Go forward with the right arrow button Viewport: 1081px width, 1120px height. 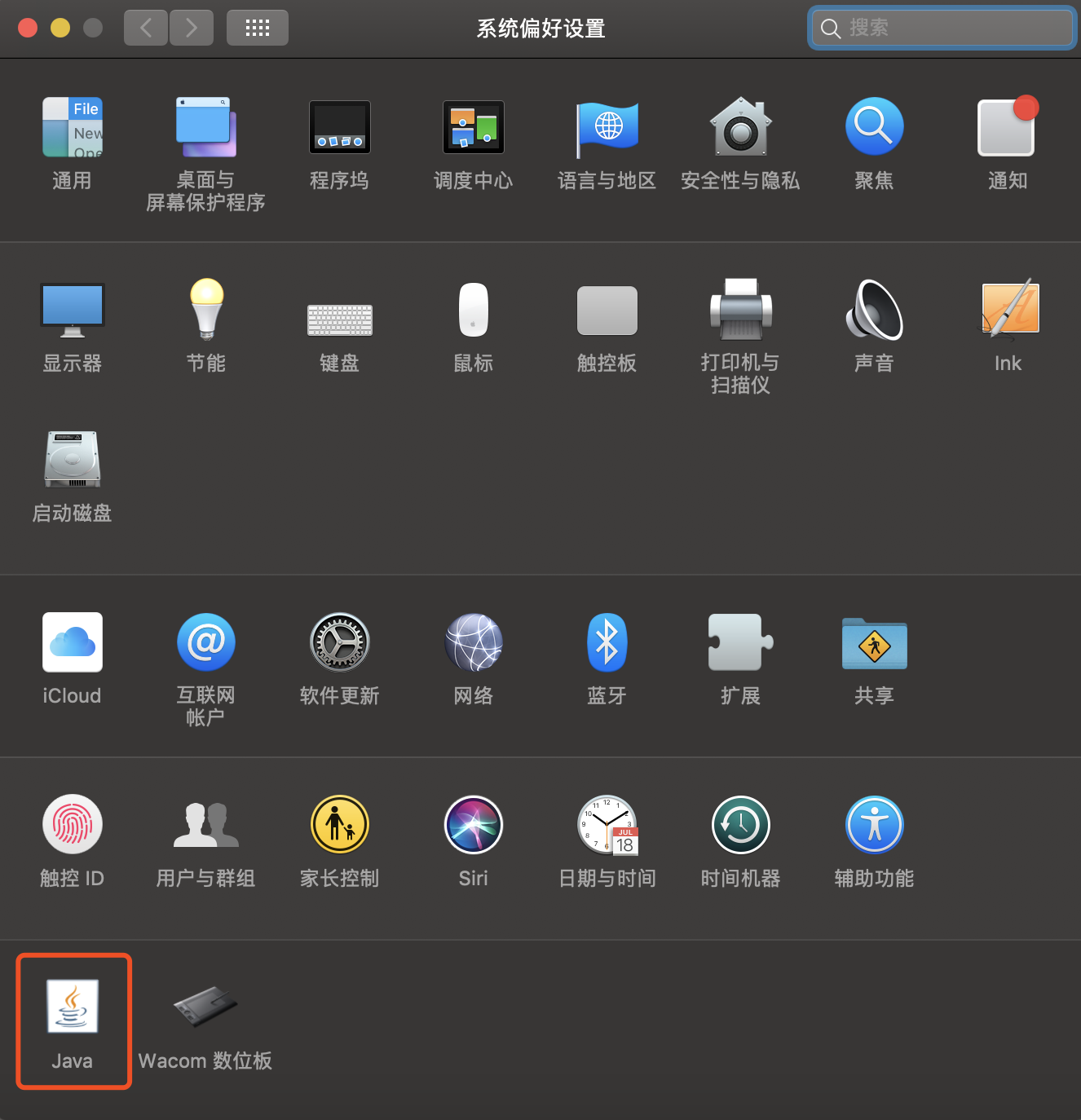192,29
